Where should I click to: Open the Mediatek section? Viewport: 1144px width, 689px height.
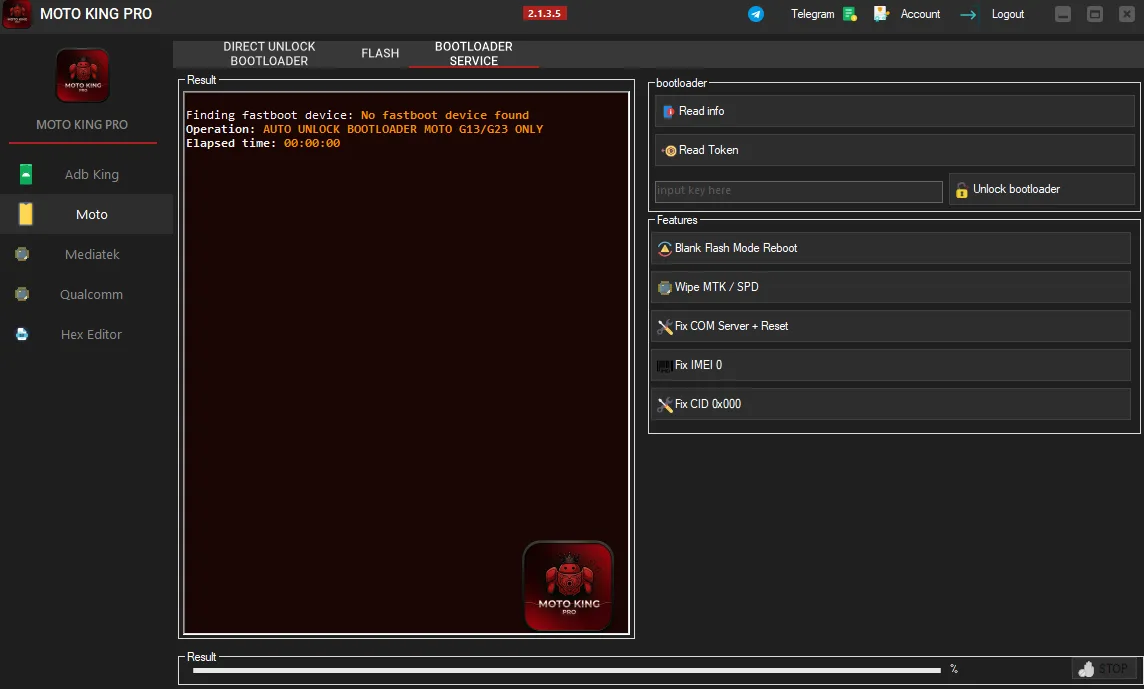[86, 254]
